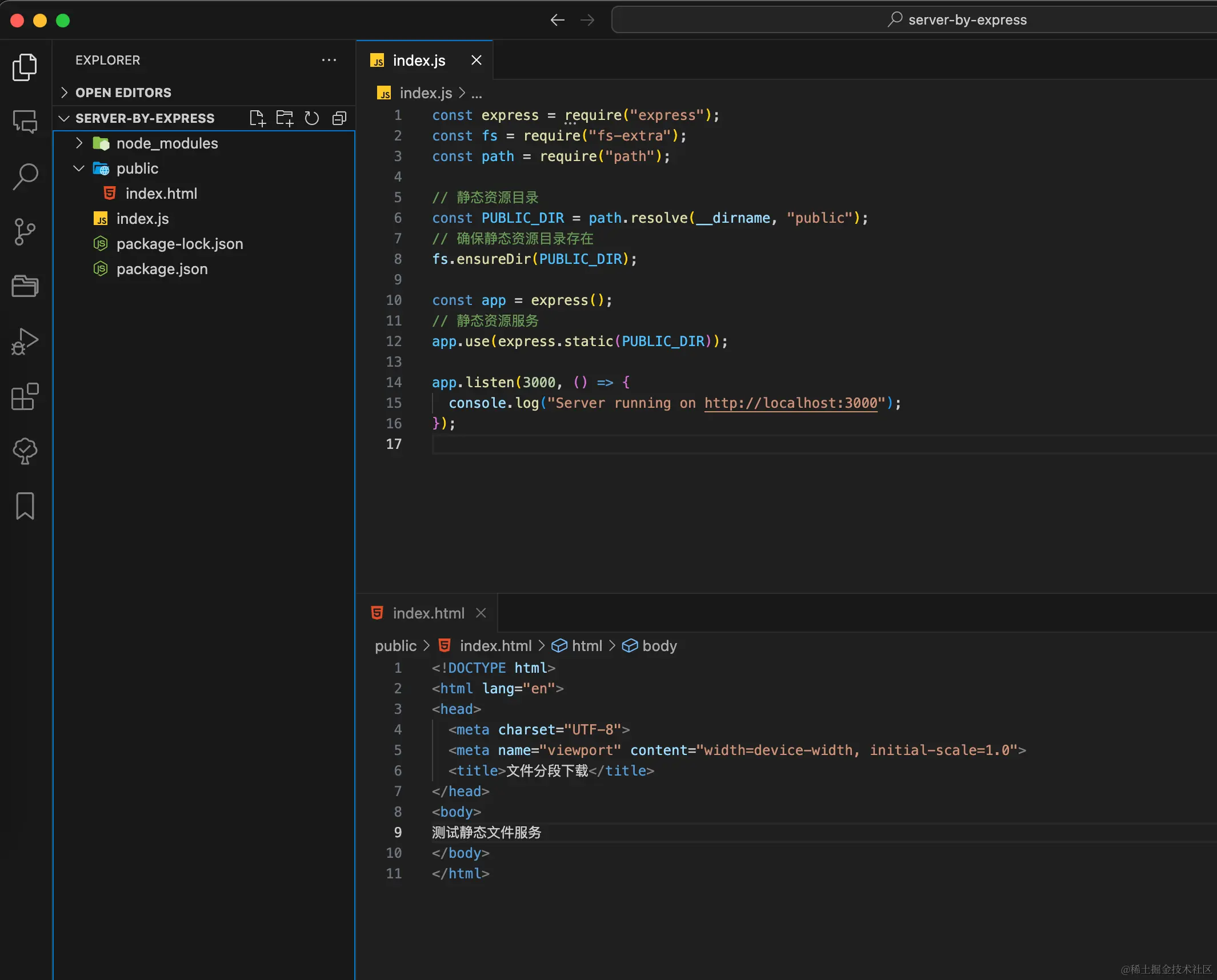Click the yellow macOS minimize button
This screenshot has height=980, width=1217.
click(40, 21)
